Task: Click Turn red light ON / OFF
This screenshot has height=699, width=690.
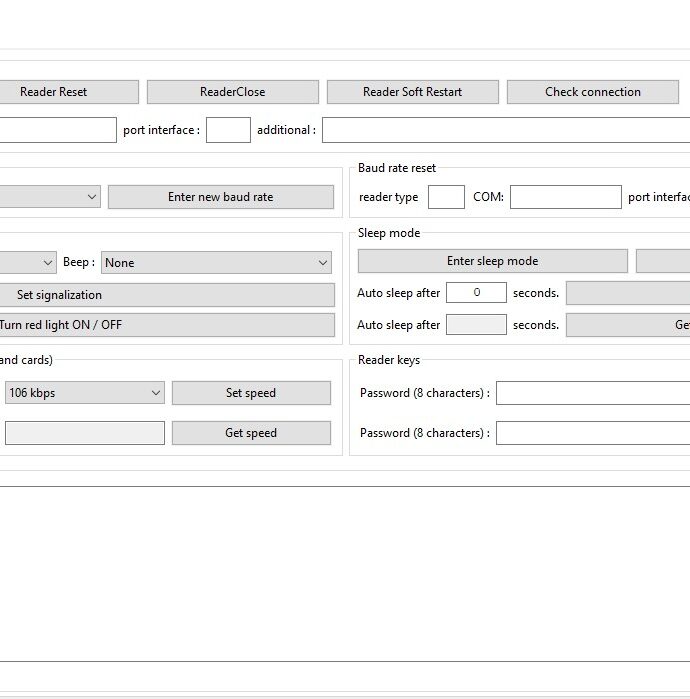Action: pyautogui.click(x=167, y=325)
